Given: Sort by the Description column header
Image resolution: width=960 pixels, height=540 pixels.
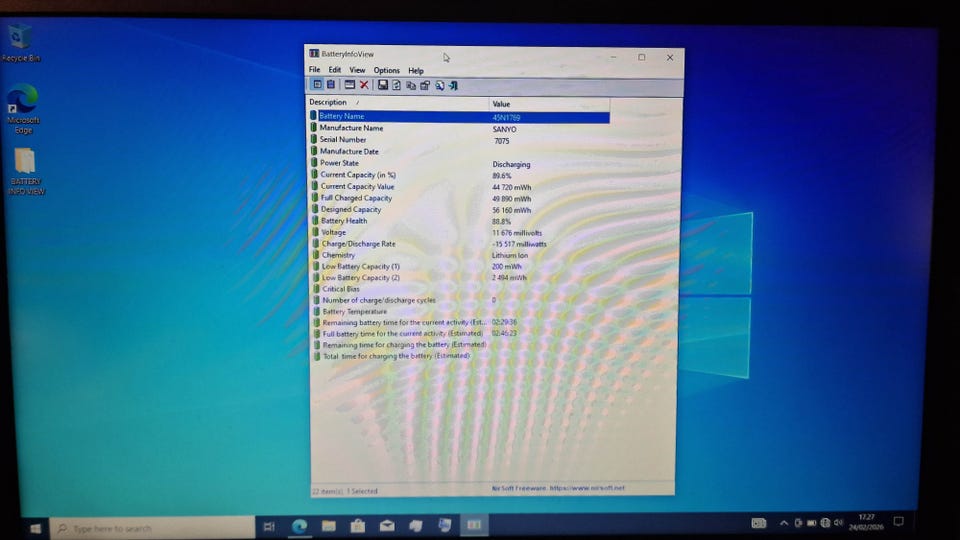Looking at the screenshot, I should coord(397,102).
